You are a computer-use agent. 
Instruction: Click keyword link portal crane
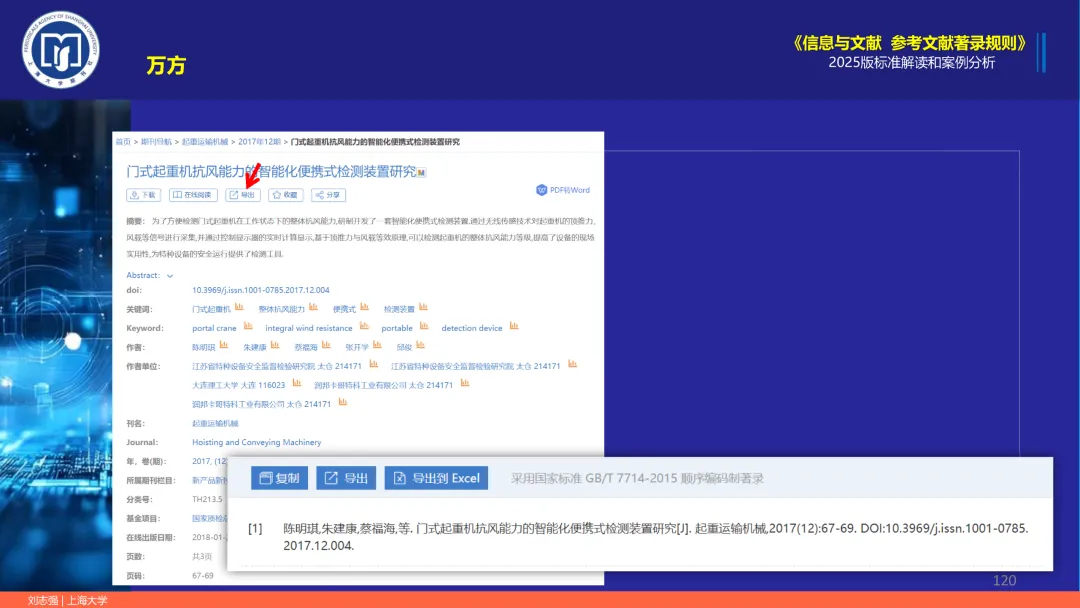(x=214, y=328)
